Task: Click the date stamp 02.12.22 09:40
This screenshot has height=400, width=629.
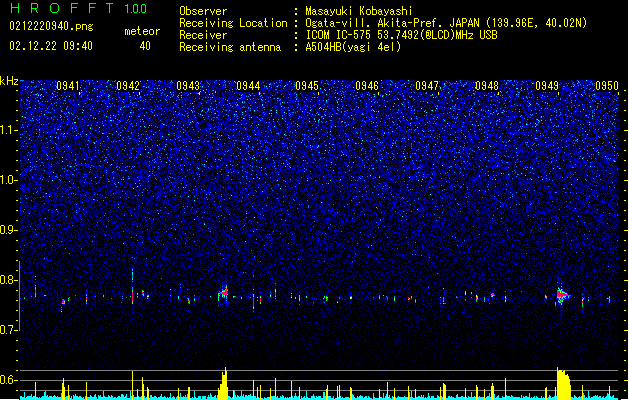Action: point(51,46)
